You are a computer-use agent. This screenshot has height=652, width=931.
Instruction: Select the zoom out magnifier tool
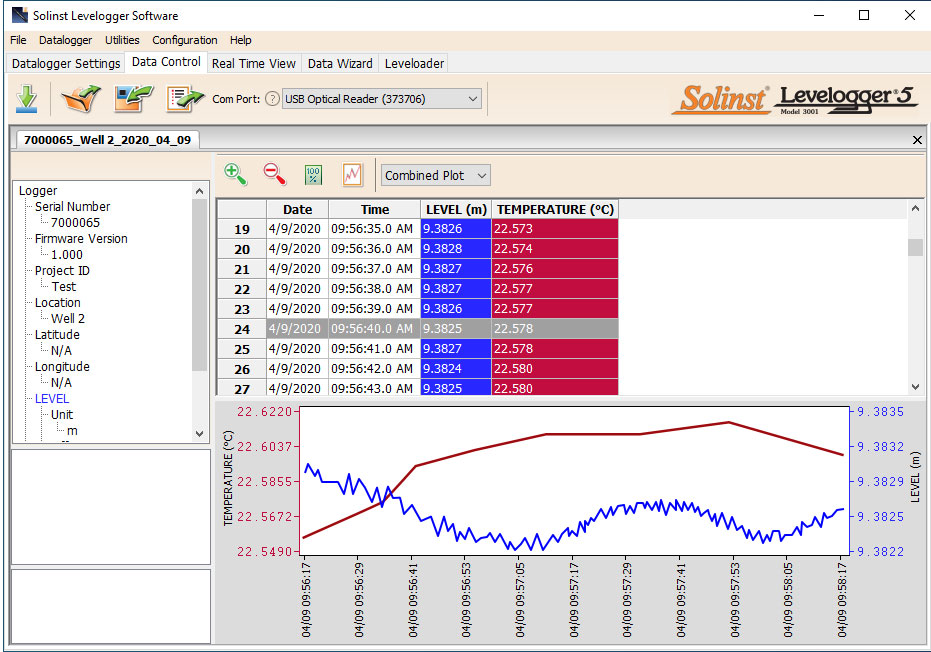(x=274, y=174)
